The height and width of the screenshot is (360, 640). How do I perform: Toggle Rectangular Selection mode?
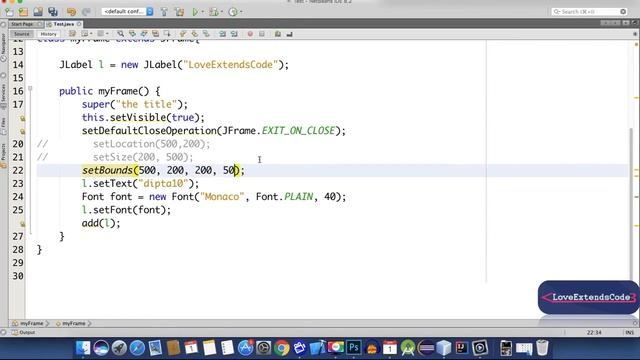click(167, 34)
